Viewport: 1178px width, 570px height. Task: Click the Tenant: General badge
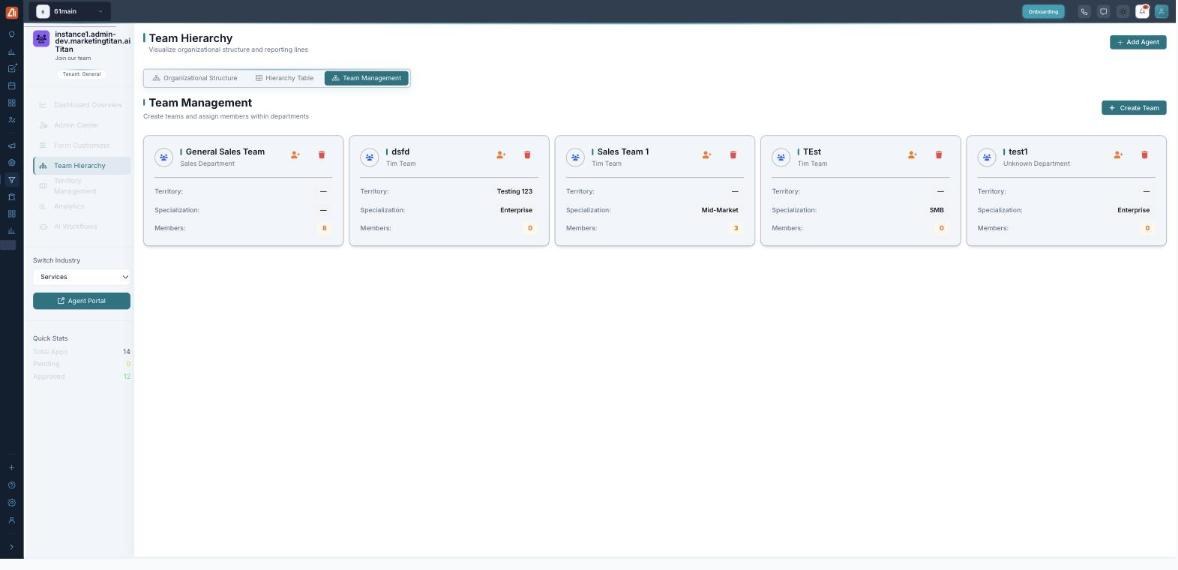tap(81, 74)
